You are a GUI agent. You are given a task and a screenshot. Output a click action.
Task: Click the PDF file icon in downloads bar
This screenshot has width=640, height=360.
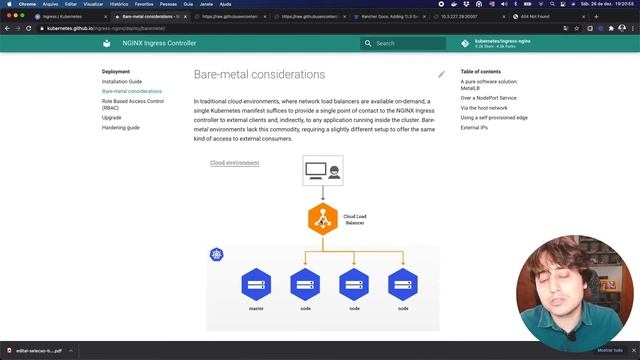click(9, 351)
